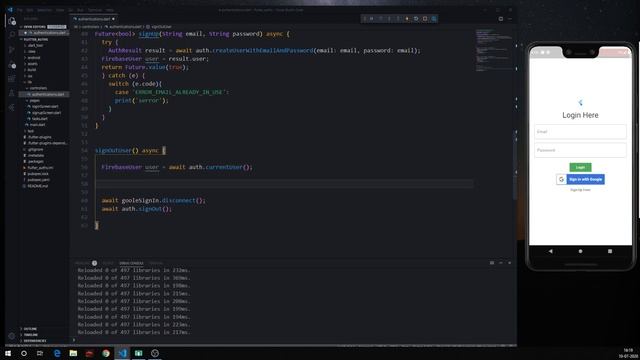Open the Terminal menu
The image size is (640, 360).
click(95, 10)
